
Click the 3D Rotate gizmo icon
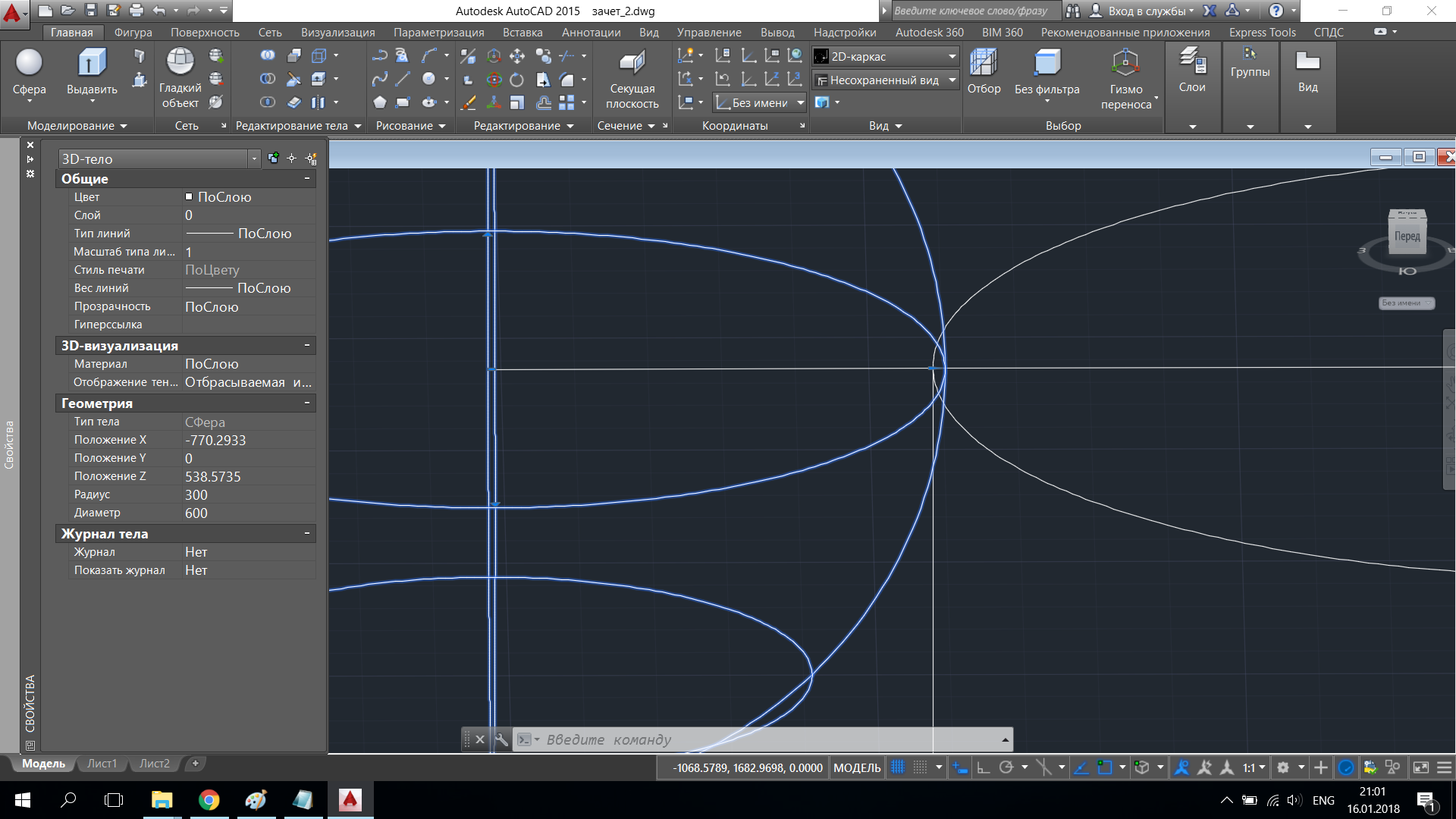click(x=494, y=79)
